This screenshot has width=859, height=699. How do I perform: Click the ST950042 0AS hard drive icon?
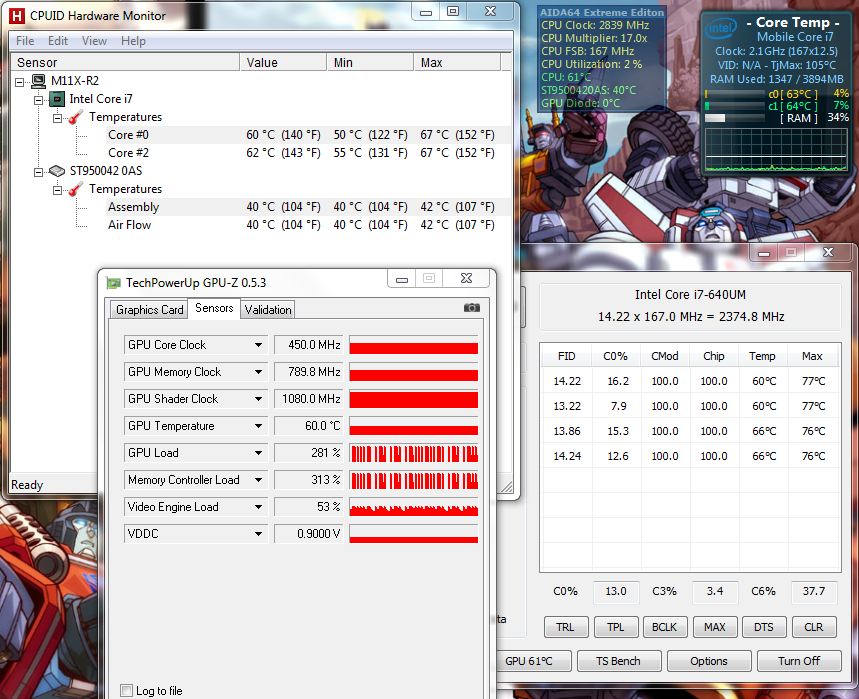point(57,171)
